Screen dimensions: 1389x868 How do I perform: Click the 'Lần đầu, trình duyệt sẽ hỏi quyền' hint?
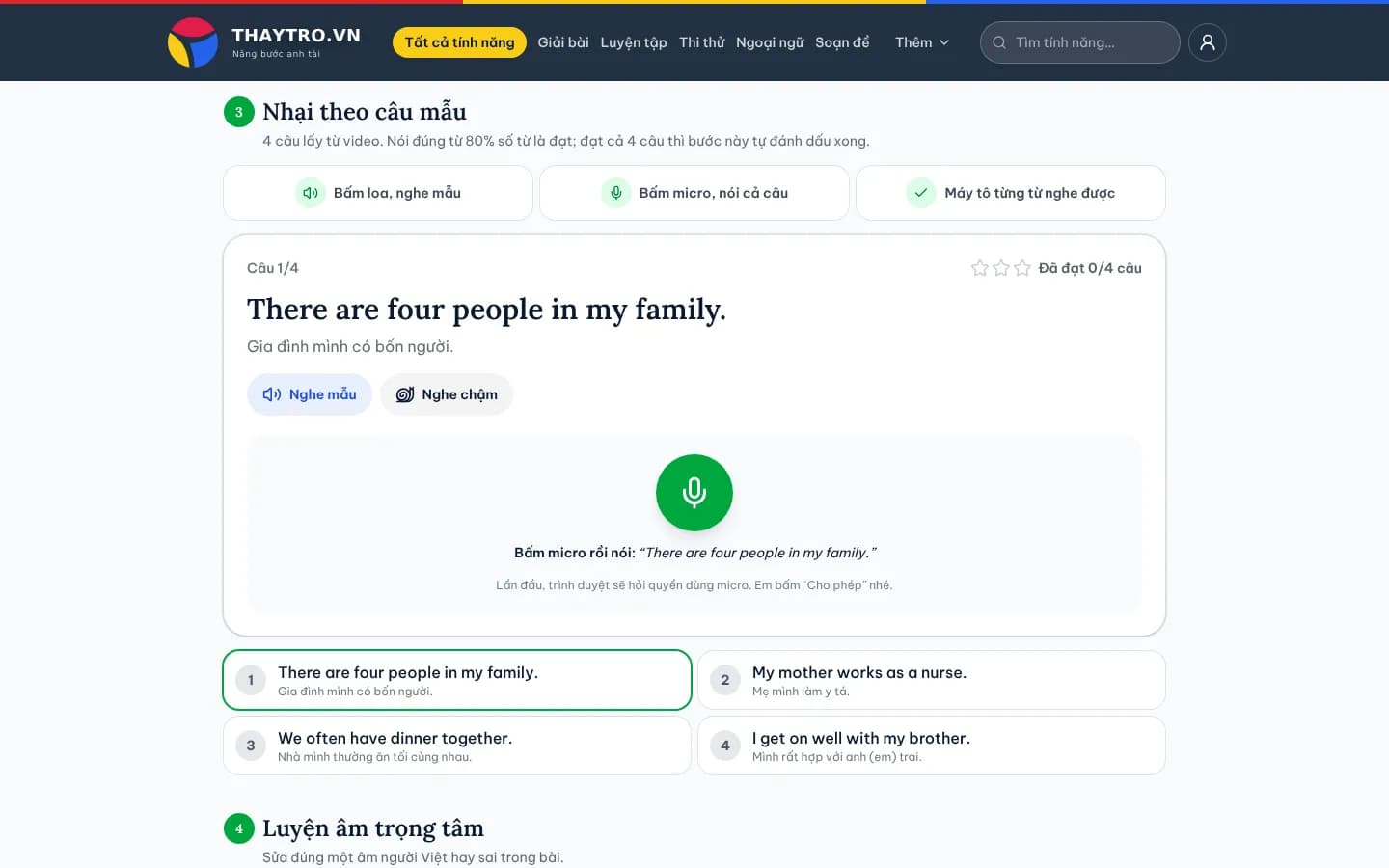(x=694, y=585)
